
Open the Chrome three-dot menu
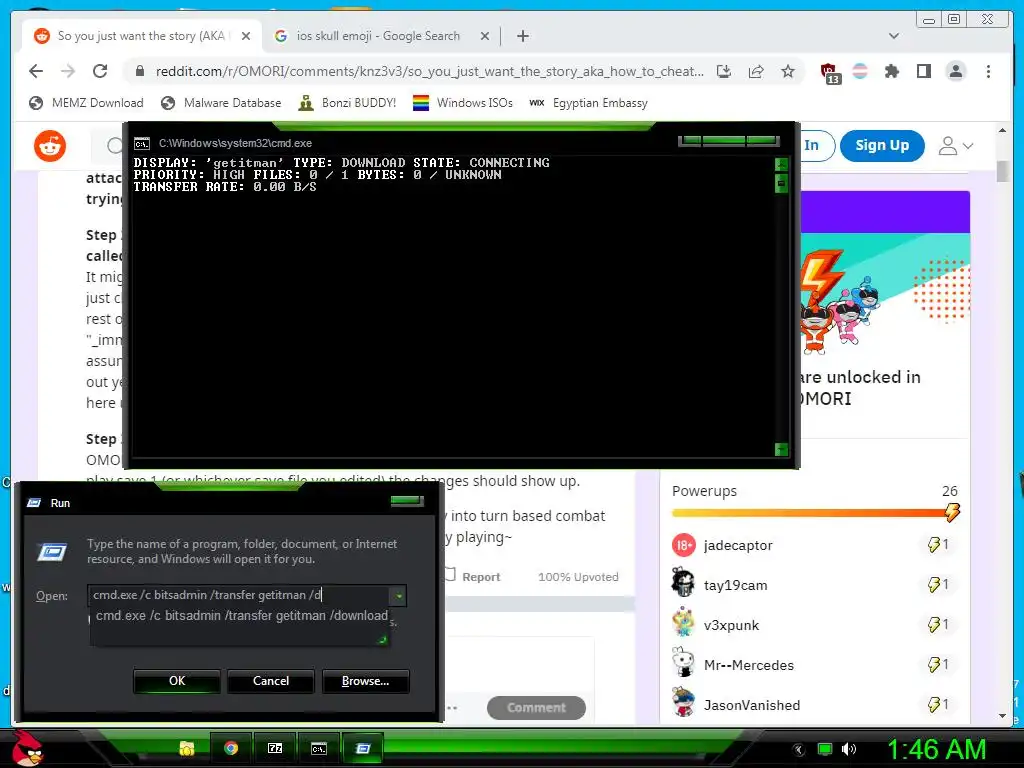988,71
